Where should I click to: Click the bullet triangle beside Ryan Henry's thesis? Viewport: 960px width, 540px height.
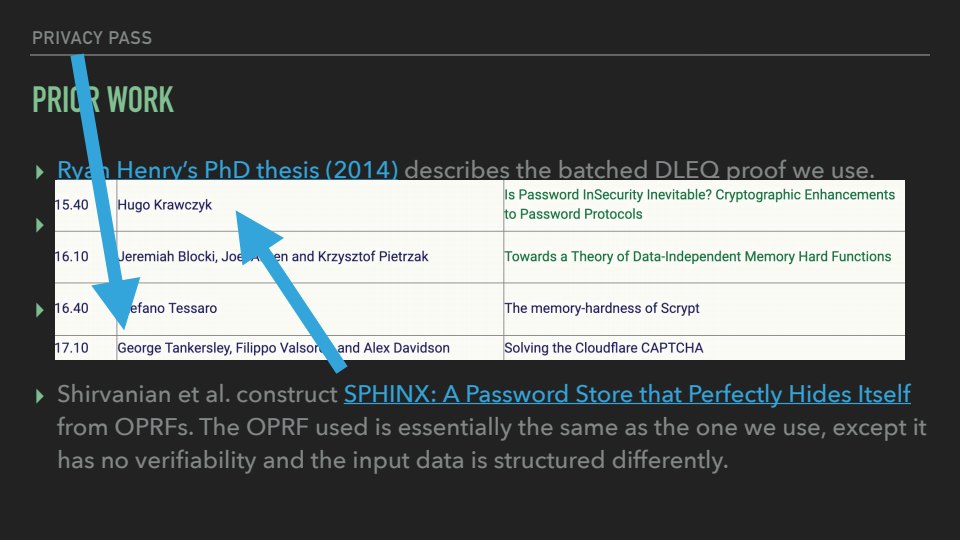tap(40, 172)
